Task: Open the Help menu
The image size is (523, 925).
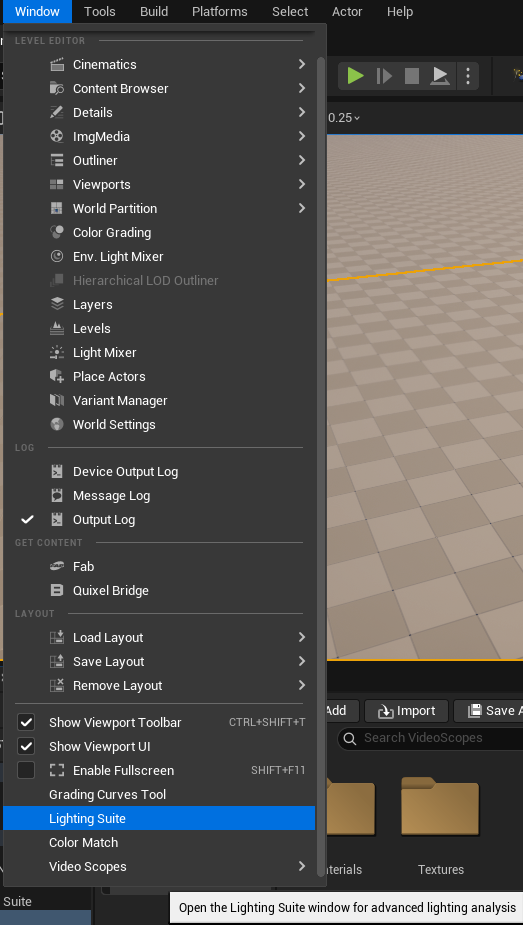Action: 400,12
